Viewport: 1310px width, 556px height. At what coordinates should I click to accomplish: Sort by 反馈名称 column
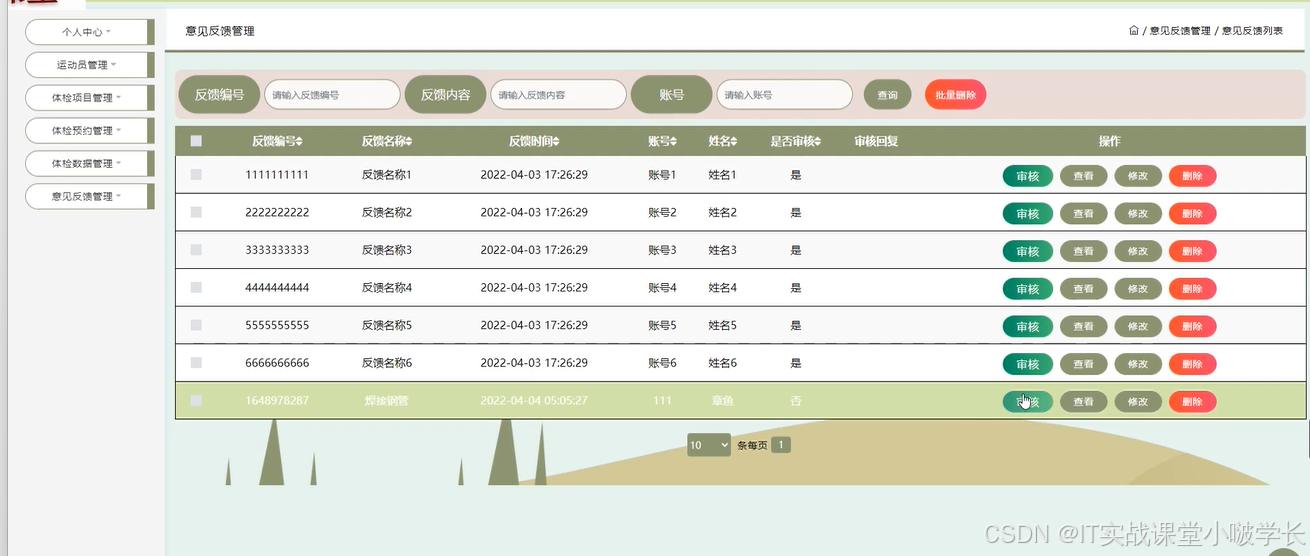(386, 141)
